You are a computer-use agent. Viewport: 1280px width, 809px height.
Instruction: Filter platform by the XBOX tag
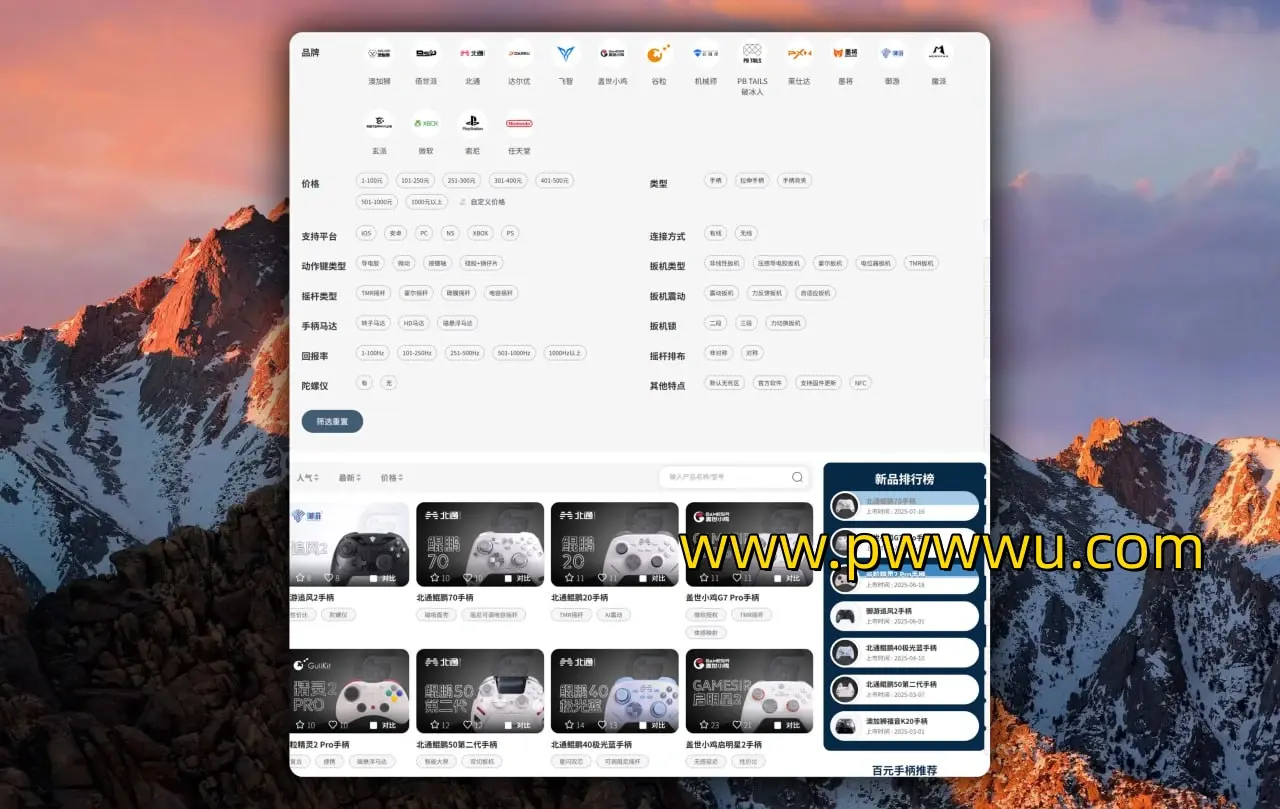[481, 233]
